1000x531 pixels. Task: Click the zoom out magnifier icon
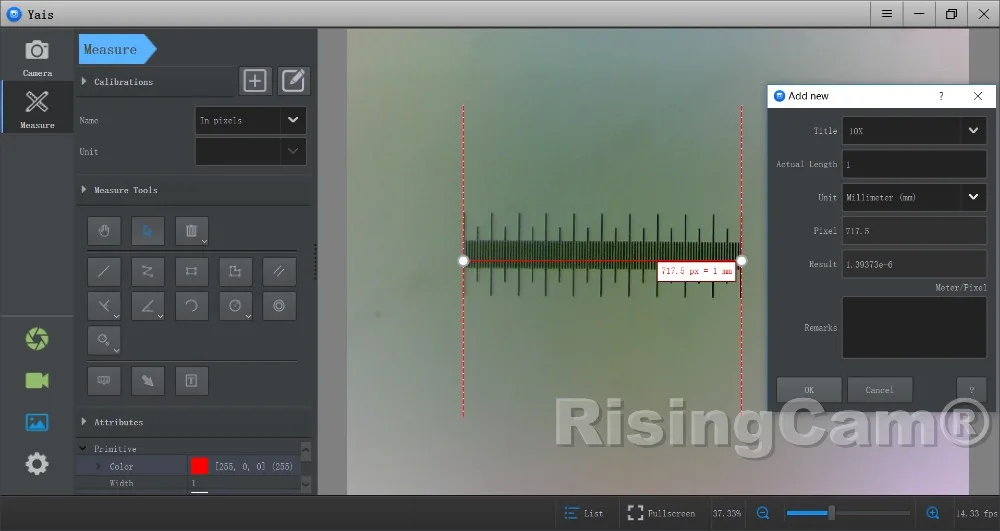763,513
